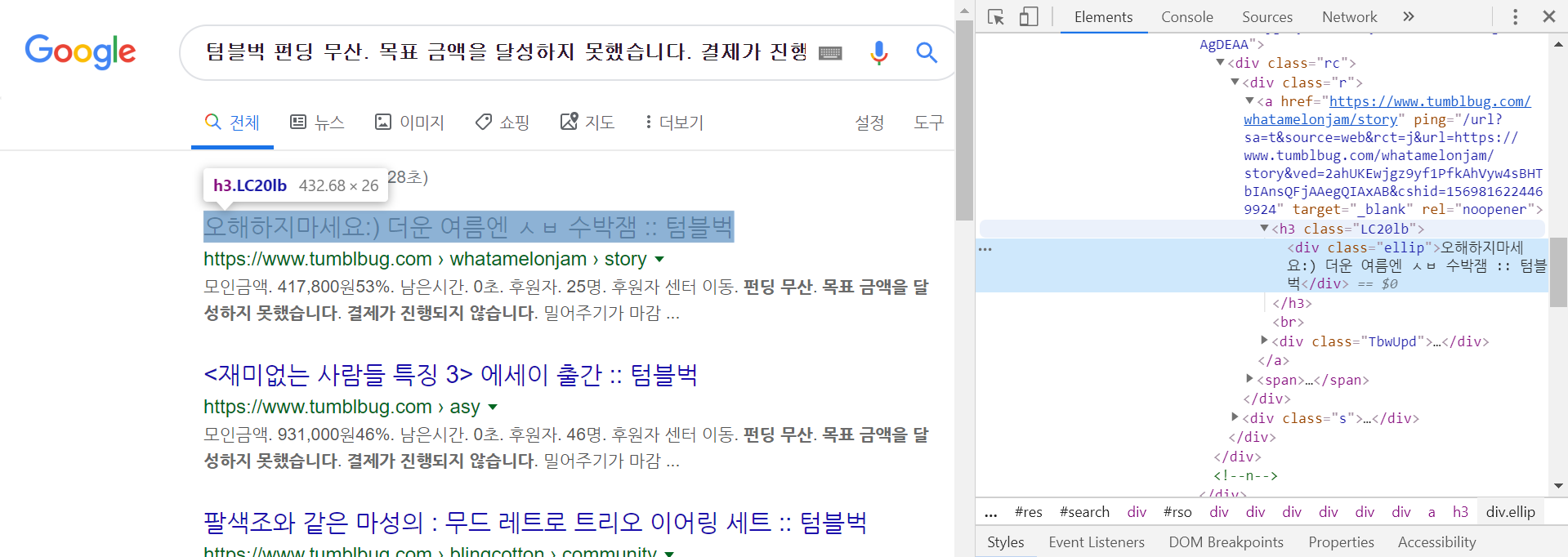This screenshot has height=557, width=1568.
Task: Select the #res breadcrumb
Action: tap(1028, 512)
